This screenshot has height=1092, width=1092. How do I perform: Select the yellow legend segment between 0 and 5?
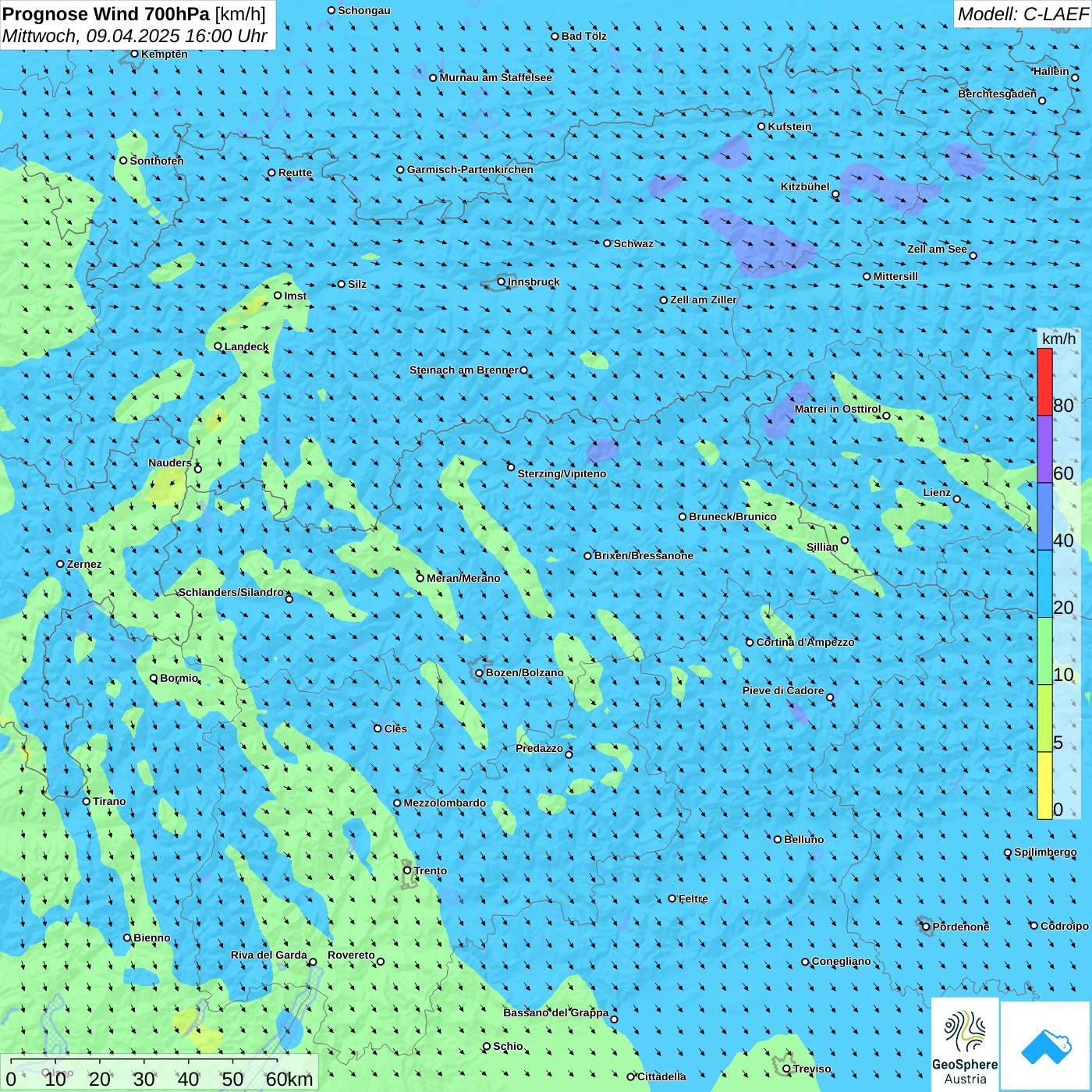(x=1044, y=785)
